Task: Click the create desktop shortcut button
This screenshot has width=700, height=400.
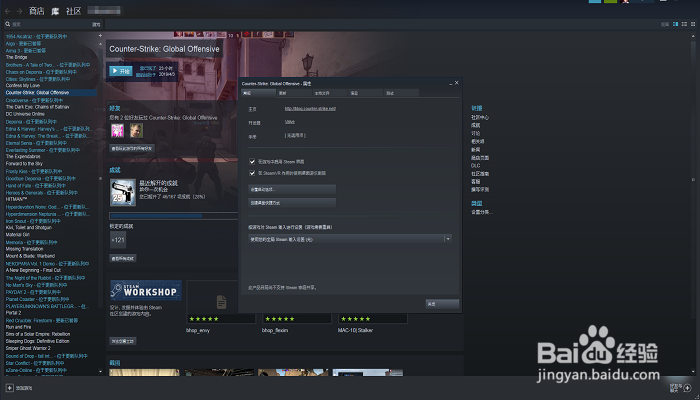Action: click(x=292, y=203)
